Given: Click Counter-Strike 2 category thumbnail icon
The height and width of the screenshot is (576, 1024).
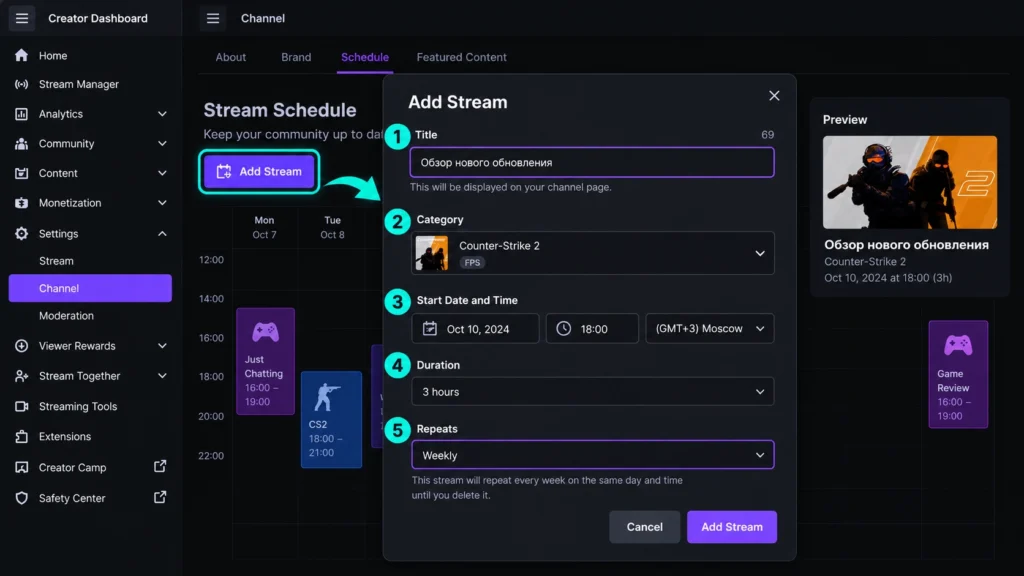Looking at the screenshot, I should pyautogui.click(x=432, y=253).
